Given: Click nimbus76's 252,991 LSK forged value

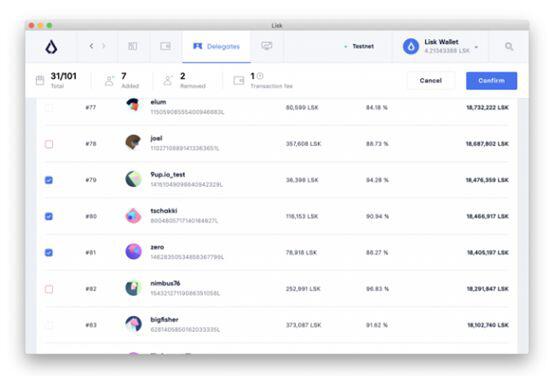Looking at the screenshot, I should 303,289.
